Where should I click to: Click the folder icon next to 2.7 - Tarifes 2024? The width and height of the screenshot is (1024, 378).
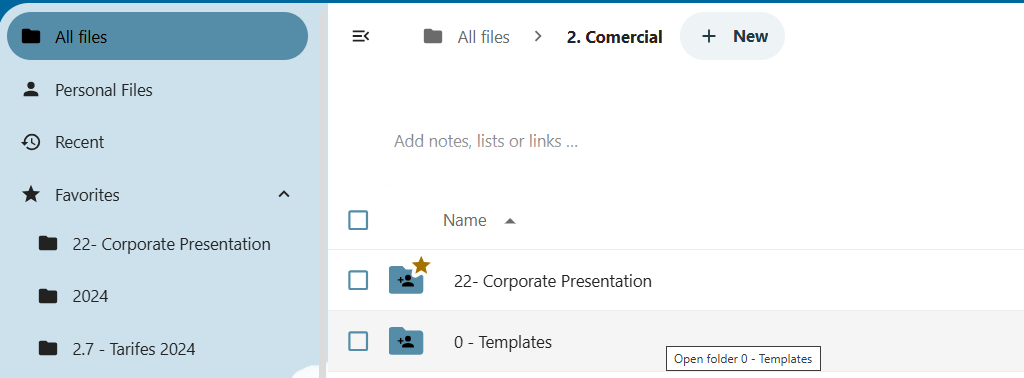coord(48,349)
